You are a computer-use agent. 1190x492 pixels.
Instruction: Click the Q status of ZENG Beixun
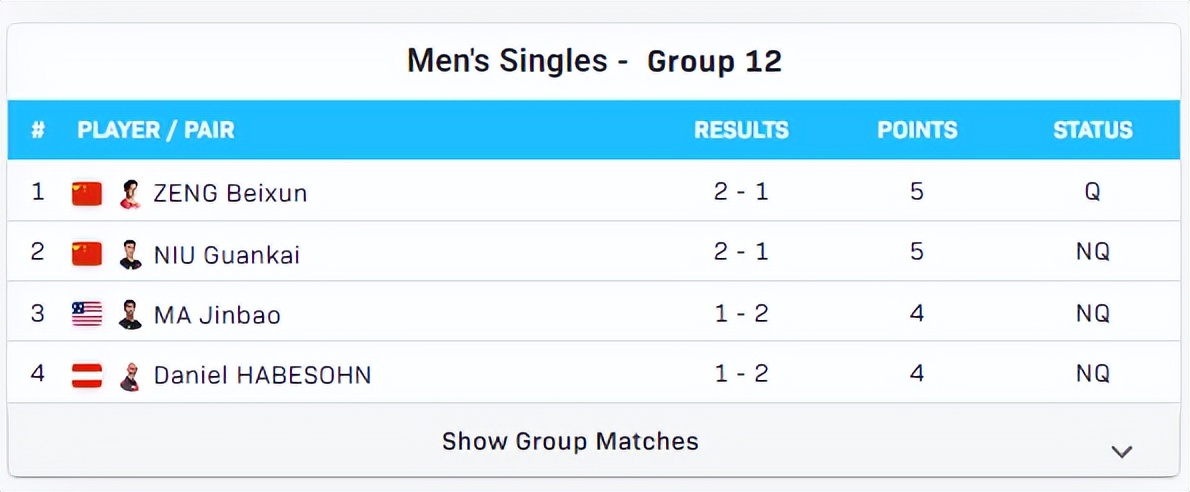coord(1092,192)
